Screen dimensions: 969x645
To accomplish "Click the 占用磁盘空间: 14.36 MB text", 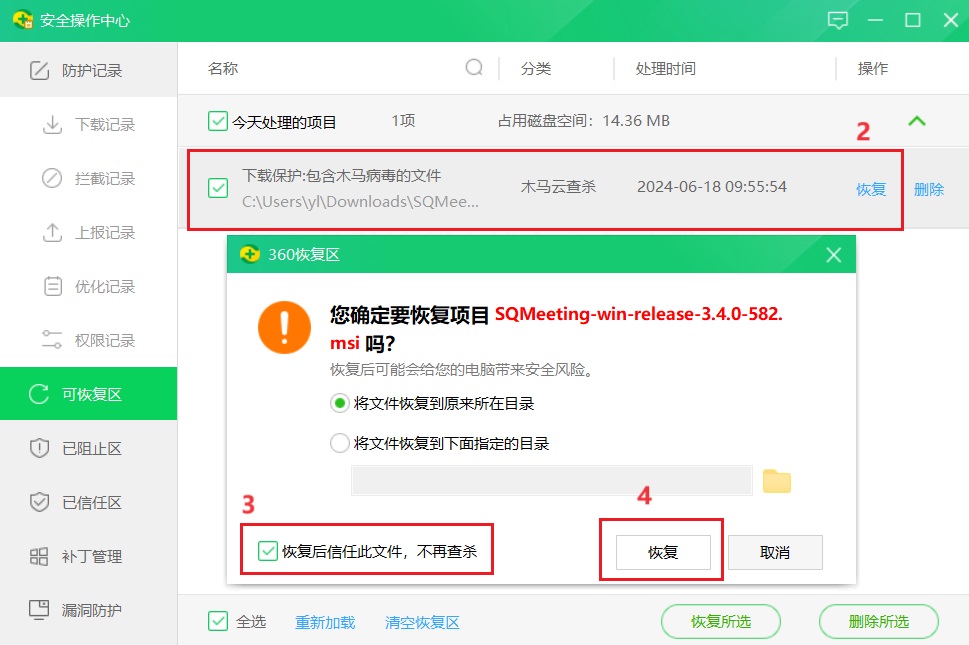I will point(584,120).
